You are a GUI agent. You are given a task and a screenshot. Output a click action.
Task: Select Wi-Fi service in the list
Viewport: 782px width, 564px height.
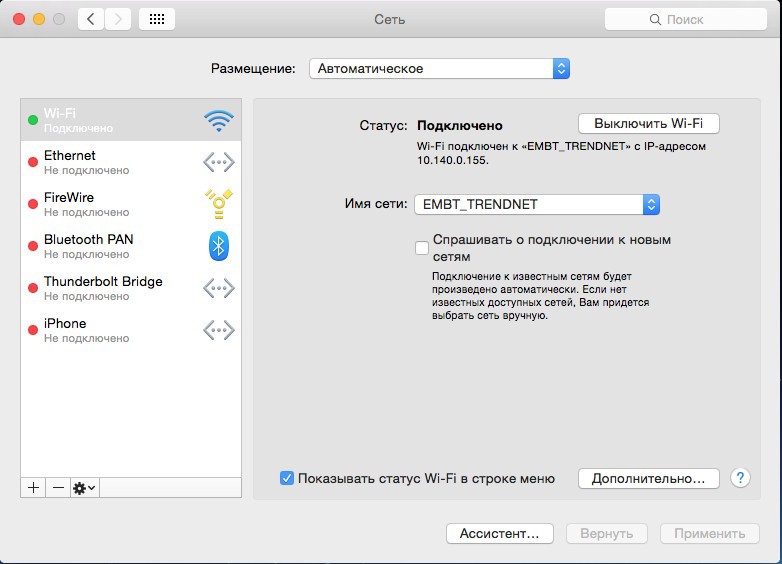(x=131, y=120)
